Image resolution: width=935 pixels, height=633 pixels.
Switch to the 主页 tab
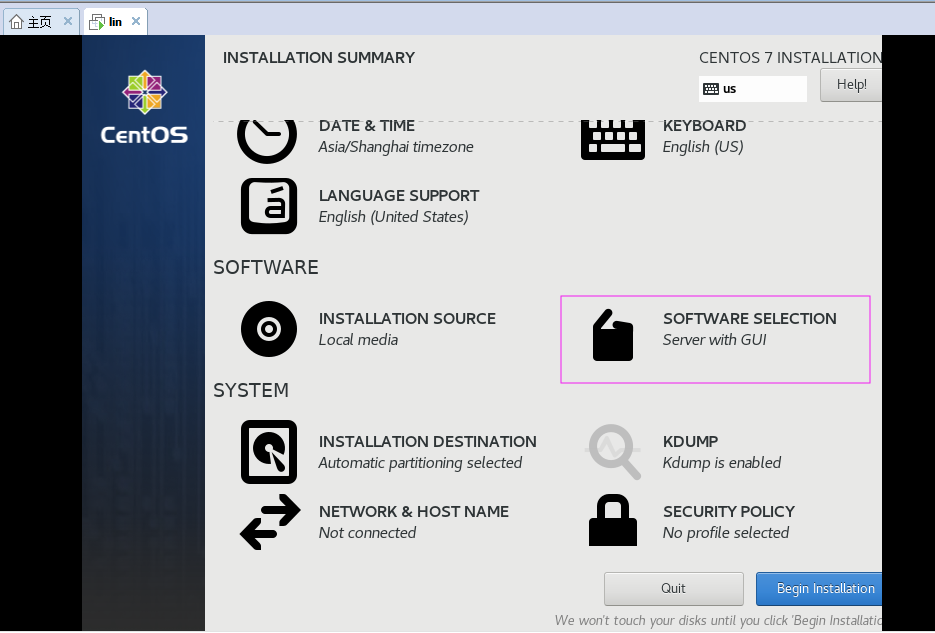pyautogui.click(x=42, y=22)
